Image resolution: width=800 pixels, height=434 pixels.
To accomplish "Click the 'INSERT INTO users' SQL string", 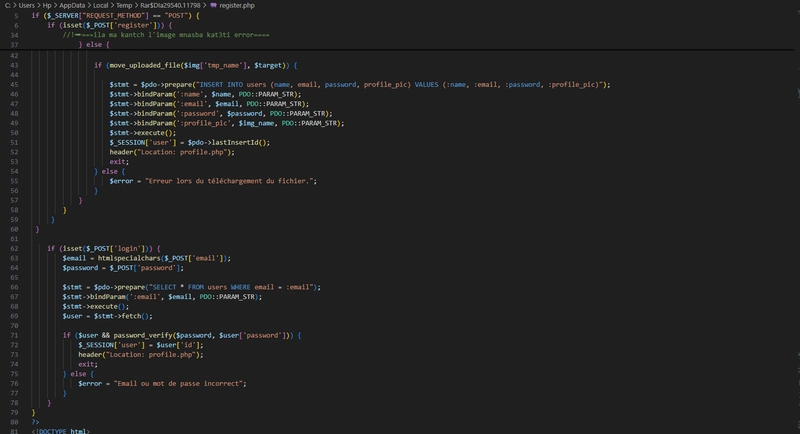I will [x=401, y=85].
